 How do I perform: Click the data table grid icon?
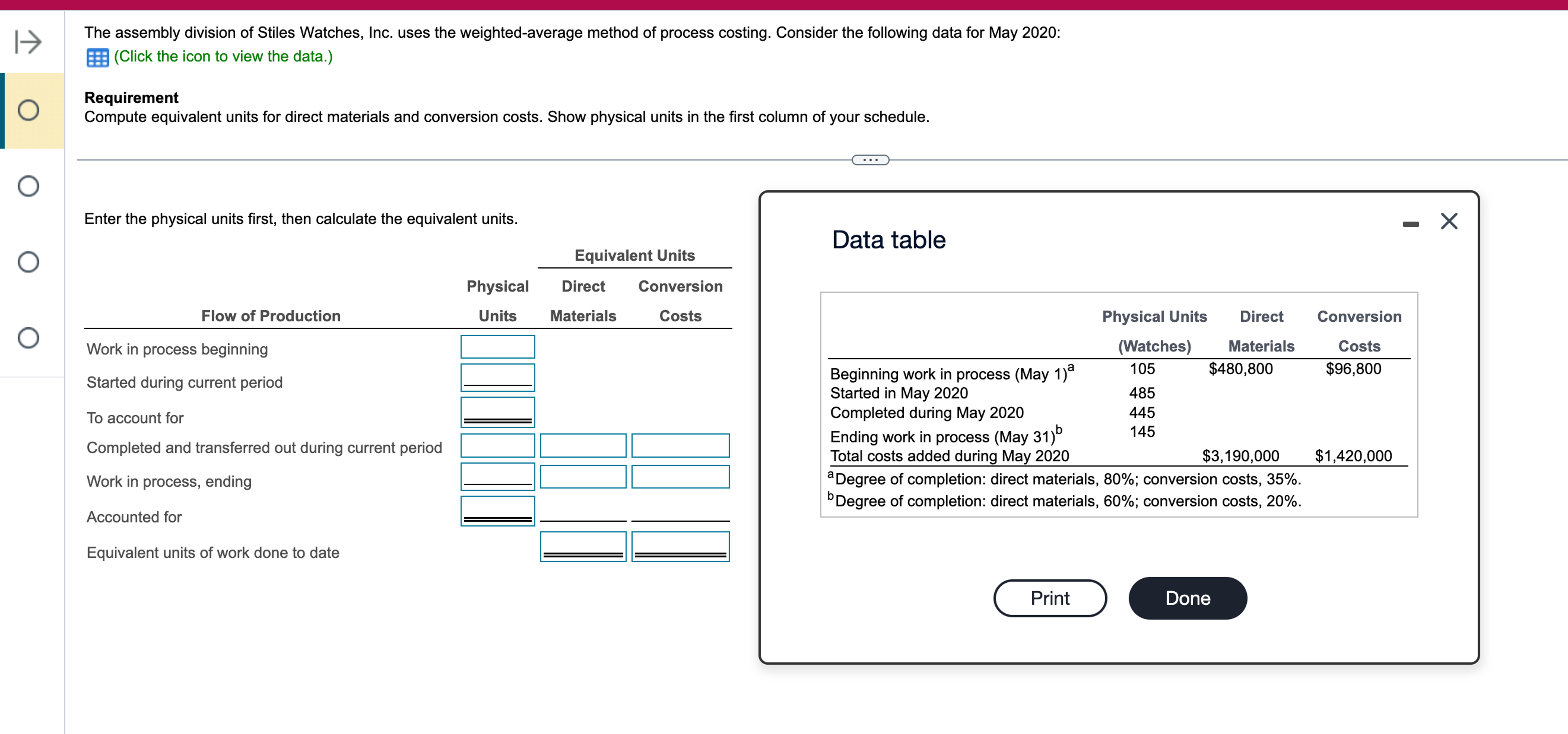(97, 57)
